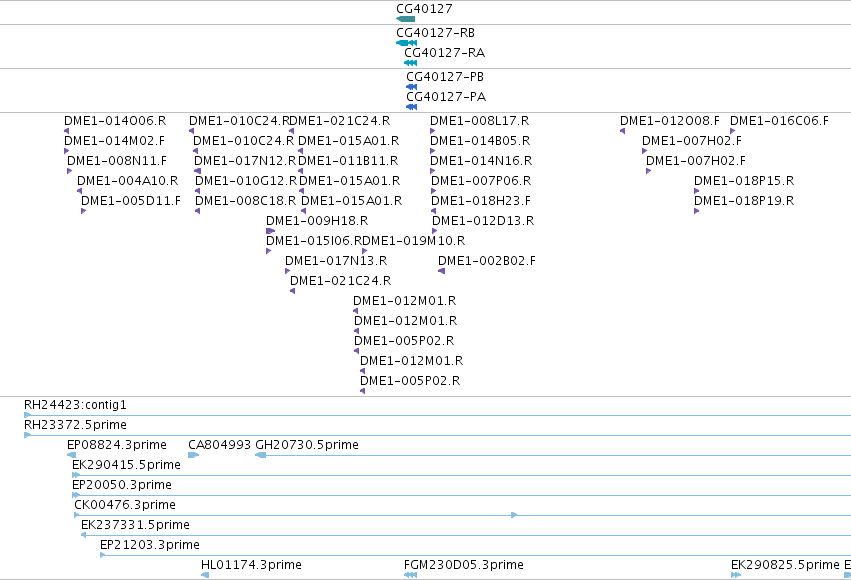This screenshot has width=851, height=580.
Task: Select feature DME1-019M10.R
Action: tap(414, 240)
